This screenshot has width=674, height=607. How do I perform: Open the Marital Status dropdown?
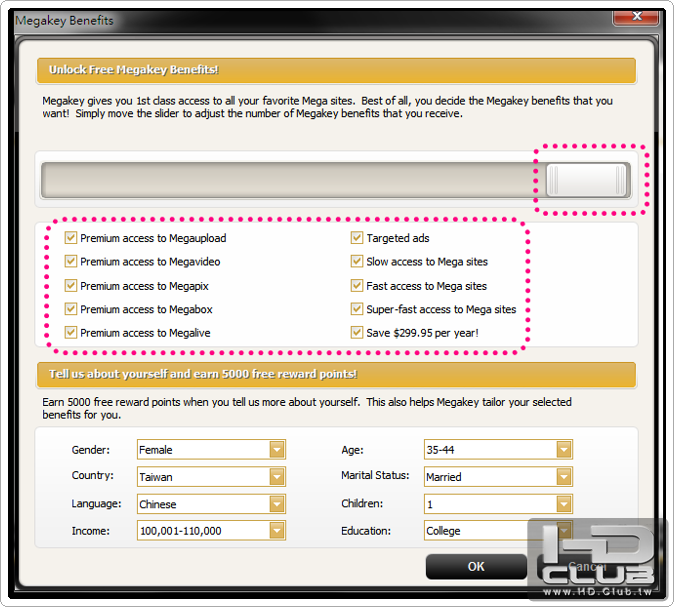coord(498,477)
